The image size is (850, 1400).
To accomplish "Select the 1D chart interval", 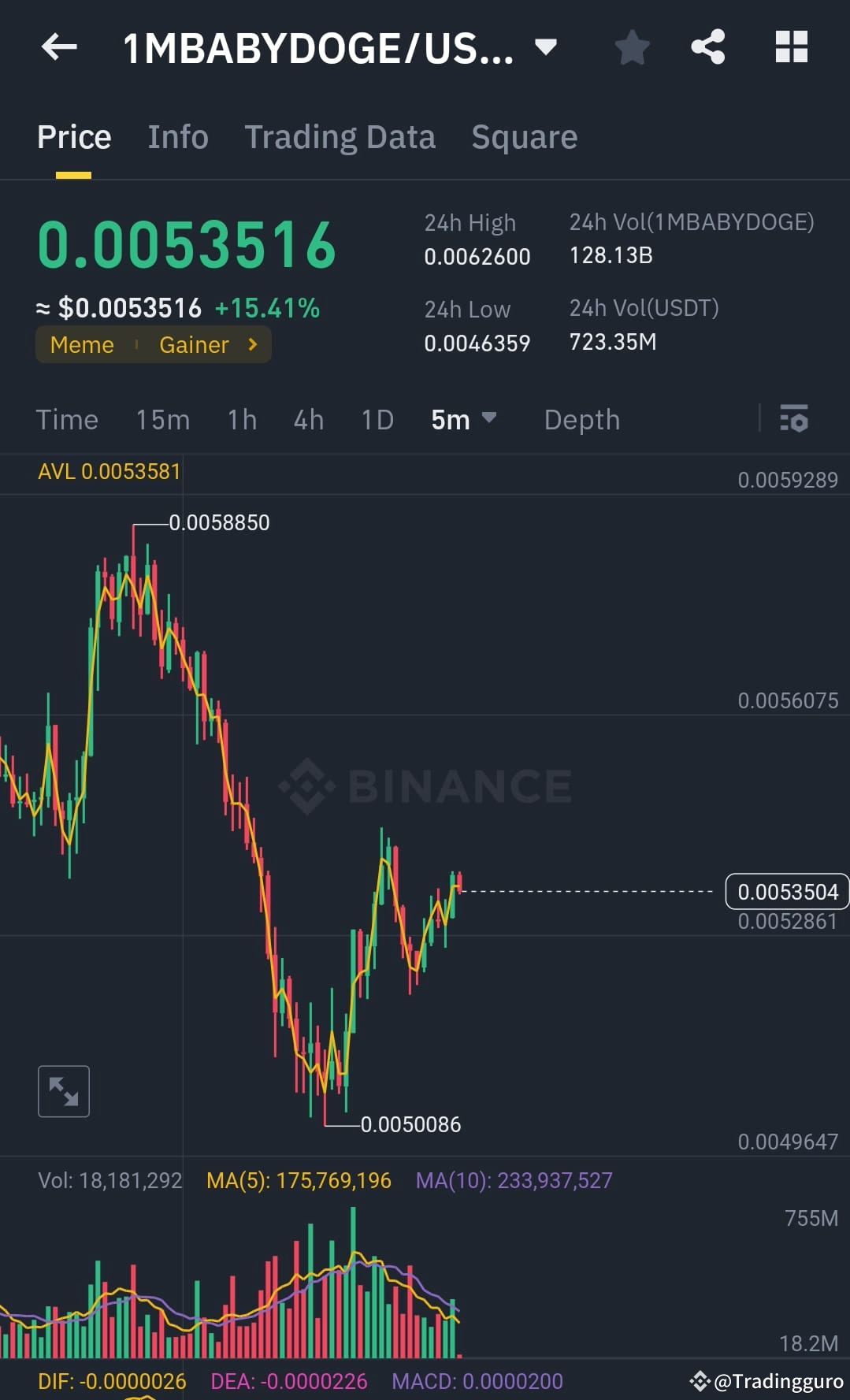I will tap(377, 420).
